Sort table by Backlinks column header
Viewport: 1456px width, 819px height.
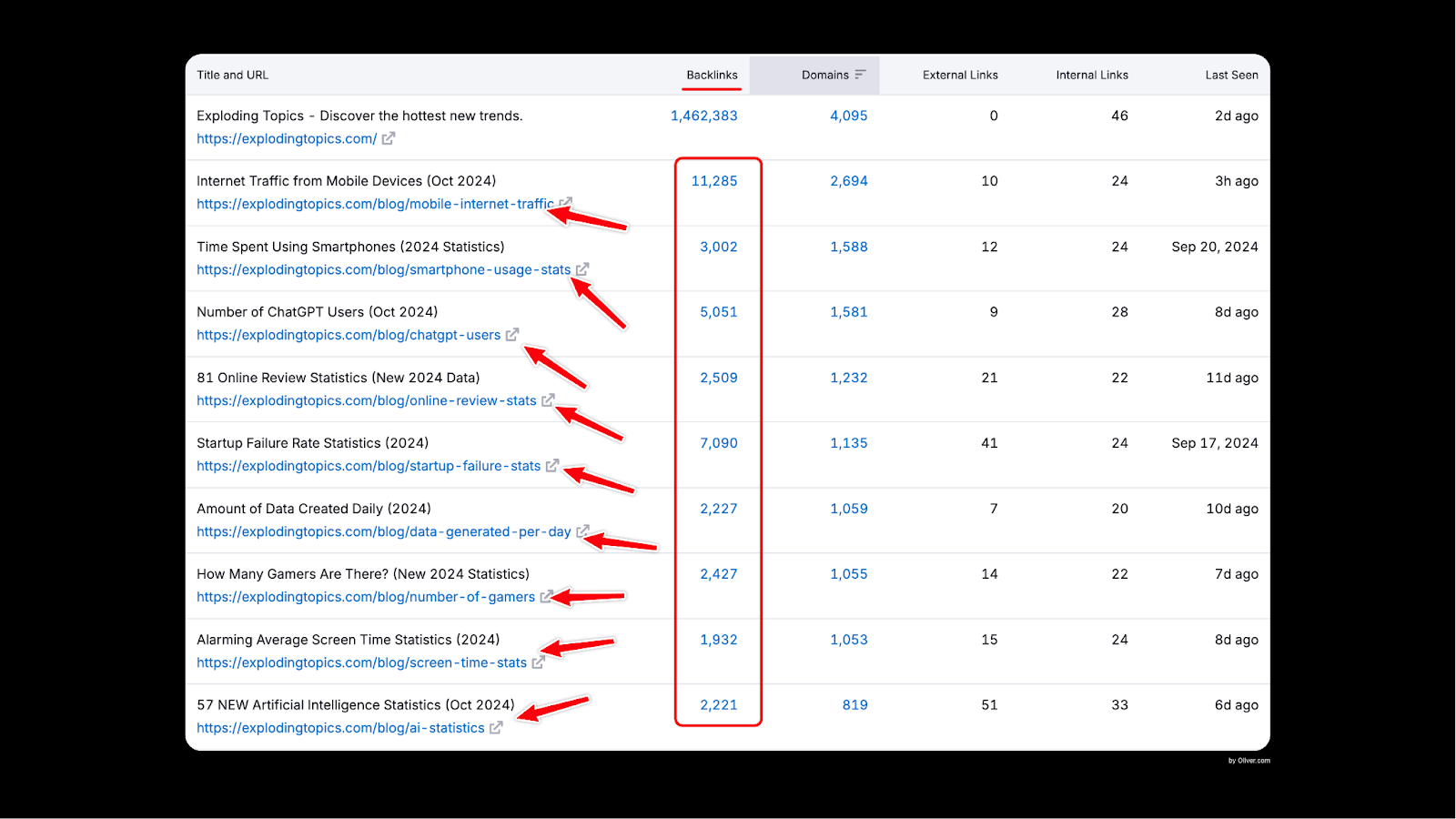[x=712, y=75]
